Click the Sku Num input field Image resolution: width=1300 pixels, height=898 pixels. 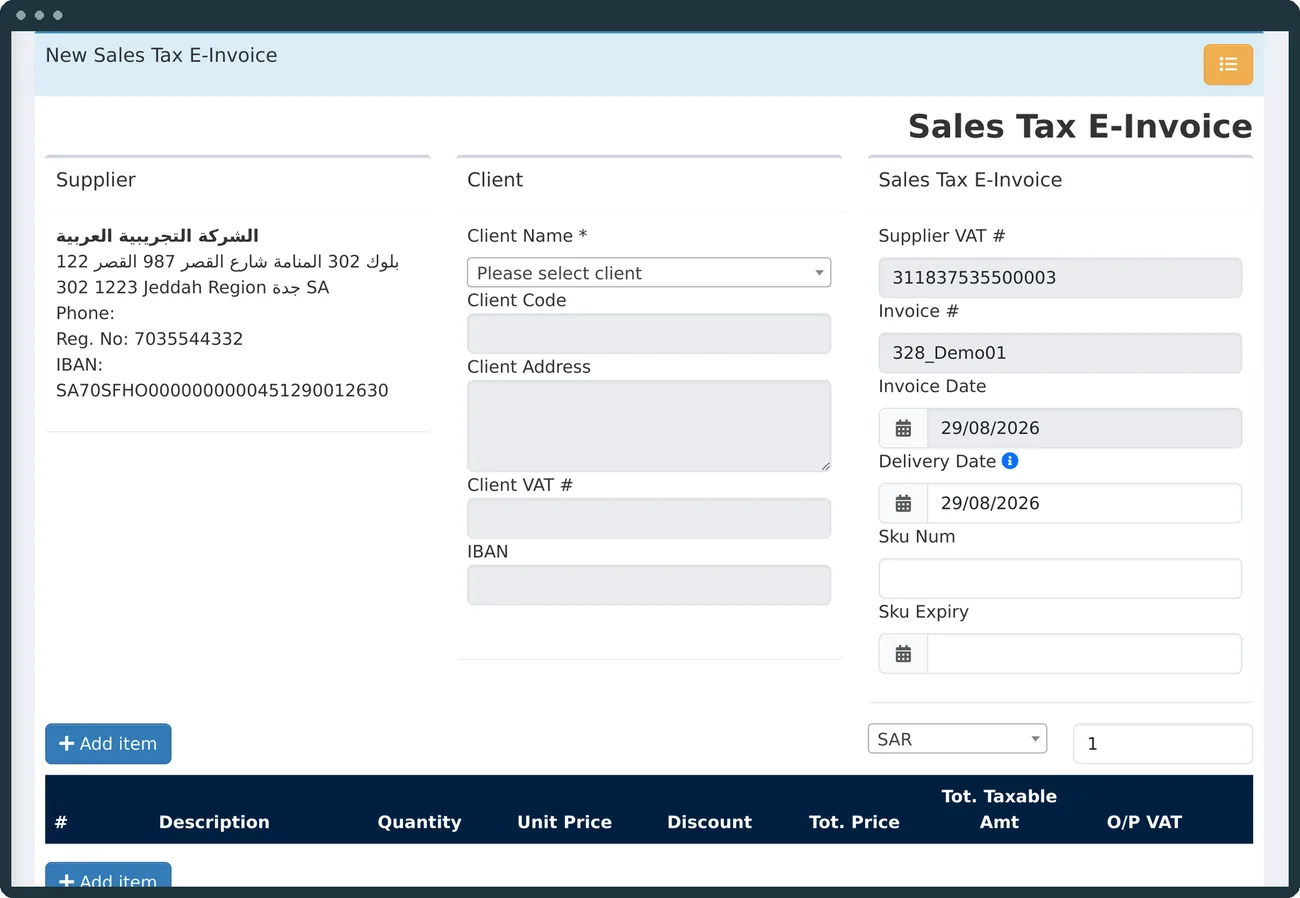point(1060,579)
